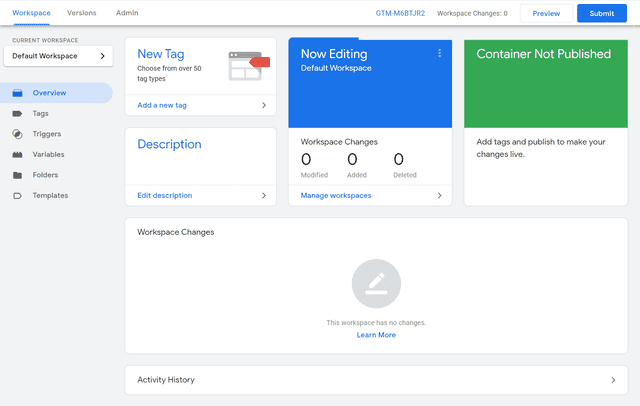The height and width of the screenshot is (406, 640).
Task: Click the gray pencil icon in Workspace Changes
Action: tap(376, 283)
